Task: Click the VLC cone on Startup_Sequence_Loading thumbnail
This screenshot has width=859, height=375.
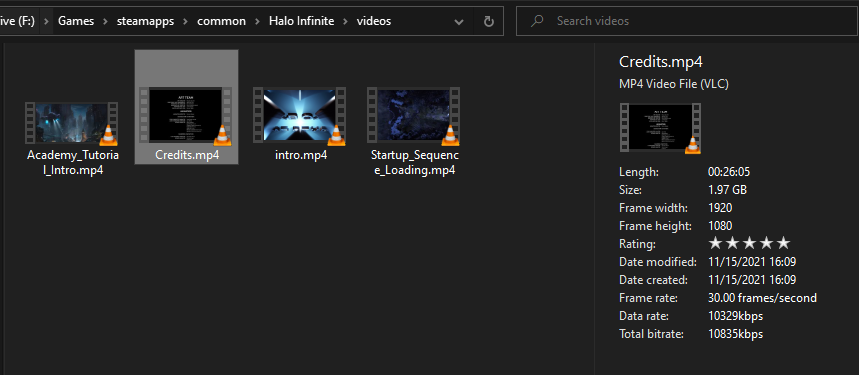Action: (x=450, y=135)
